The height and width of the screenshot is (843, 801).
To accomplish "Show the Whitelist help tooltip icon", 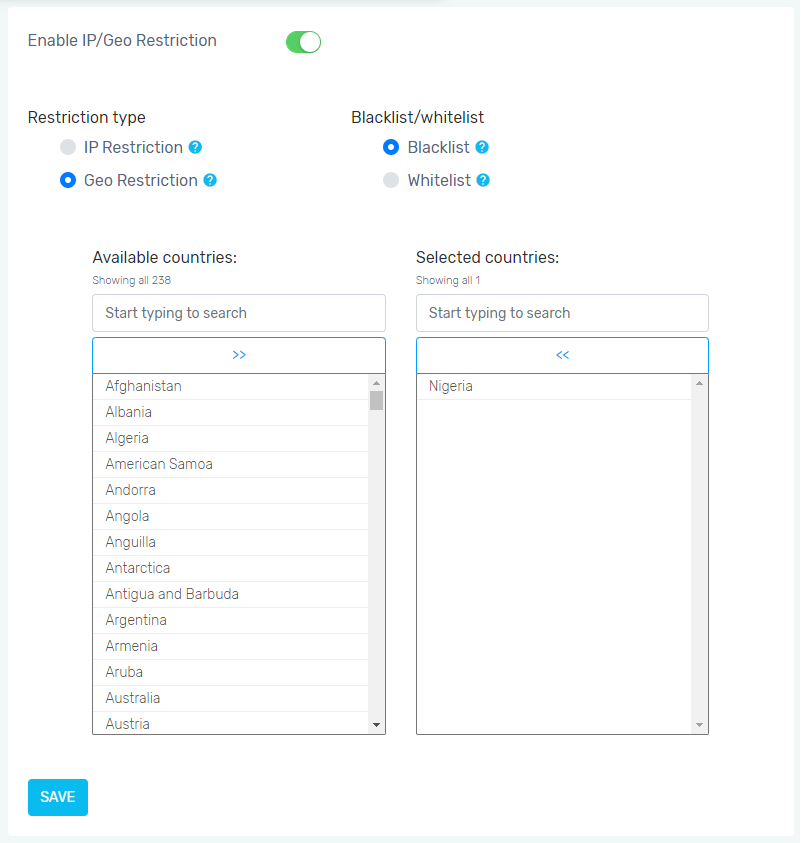I will pyautogui.click(x=483, y=181).
